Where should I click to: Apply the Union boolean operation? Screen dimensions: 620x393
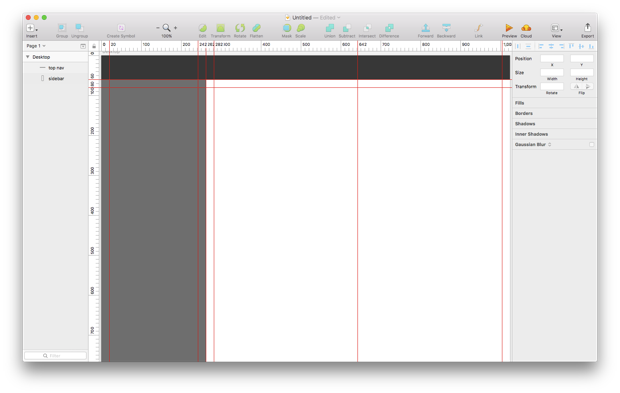(330, 28)
